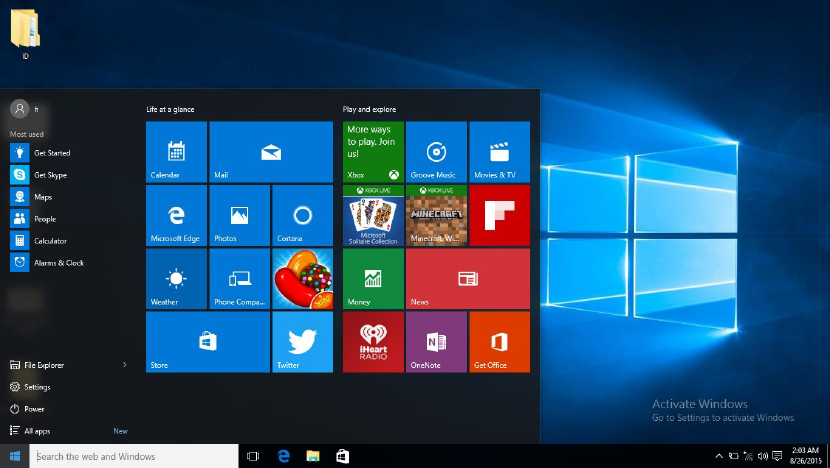Expand the File Explorer jump list arrow
Screen dimensions: 830x468
click(x=125, y=365)
